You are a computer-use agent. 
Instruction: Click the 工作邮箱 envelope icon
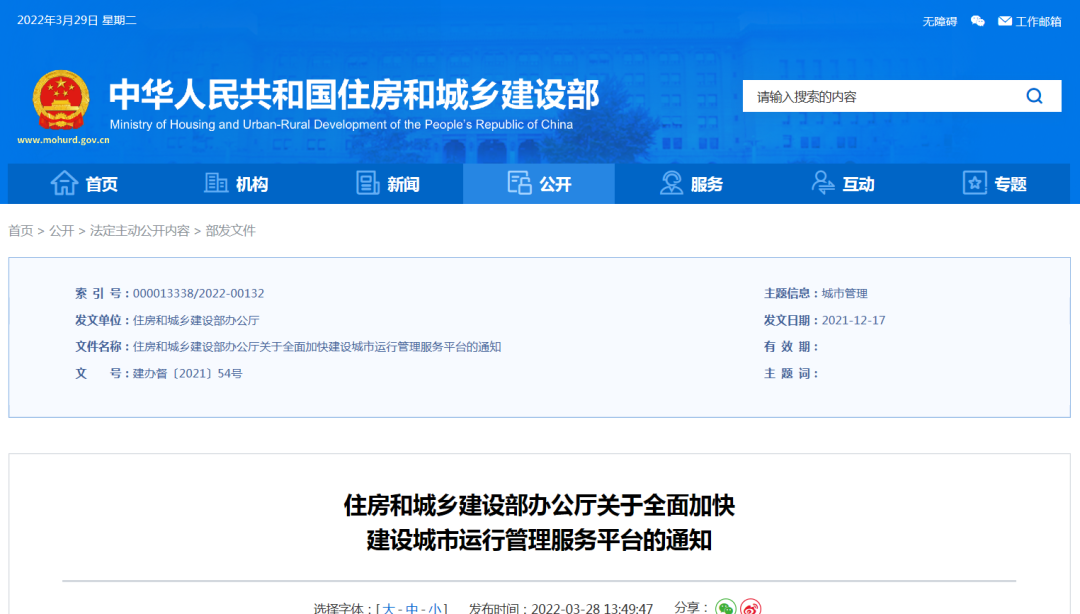[x=1004, y=20]
